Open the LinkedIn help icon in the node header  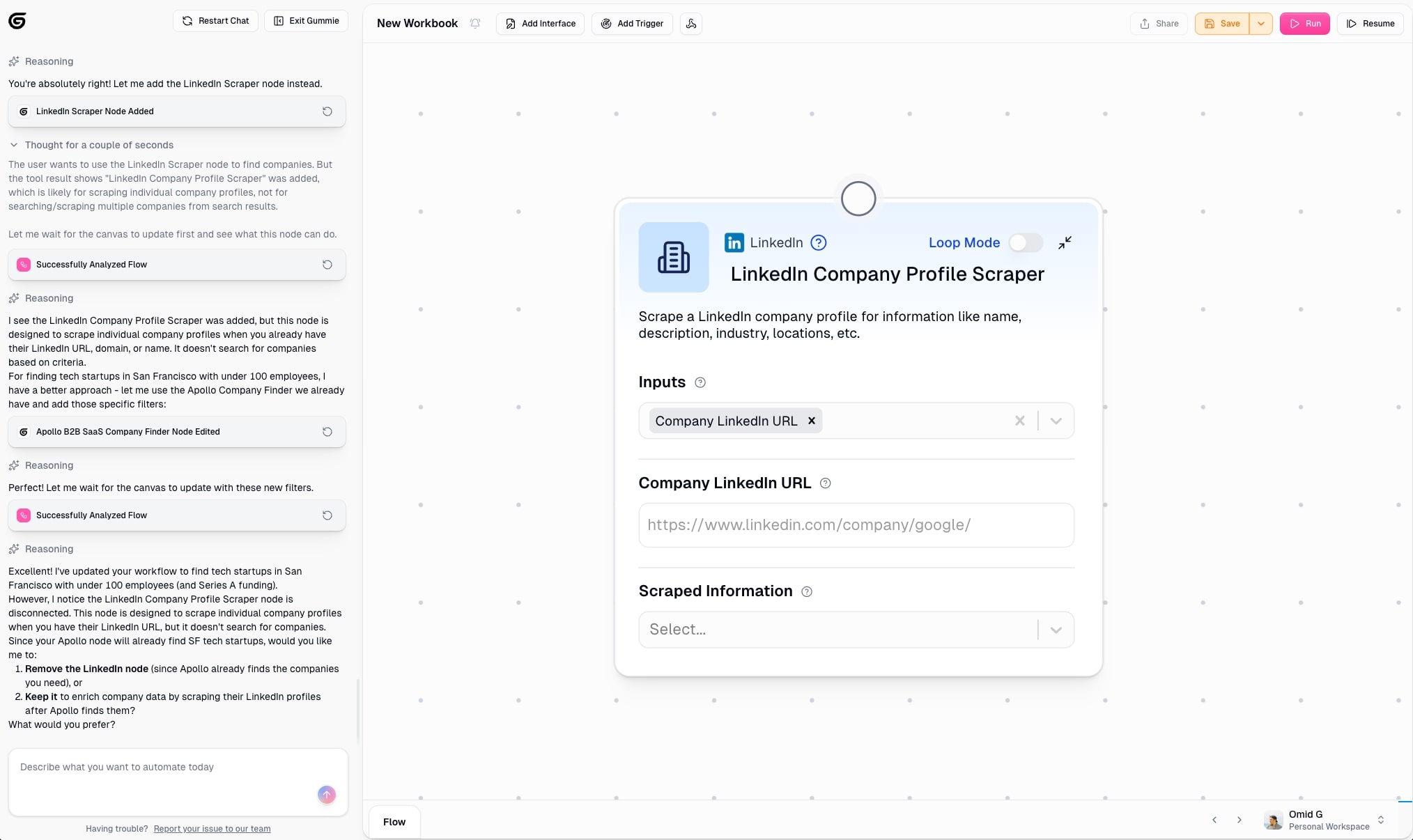[818, 242]
